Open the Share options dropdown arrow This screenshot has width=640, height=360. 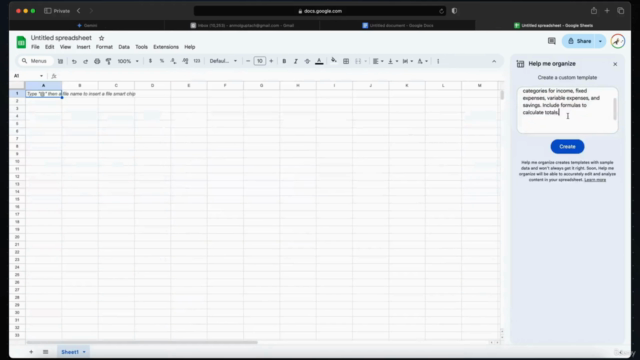coord(600,41)
